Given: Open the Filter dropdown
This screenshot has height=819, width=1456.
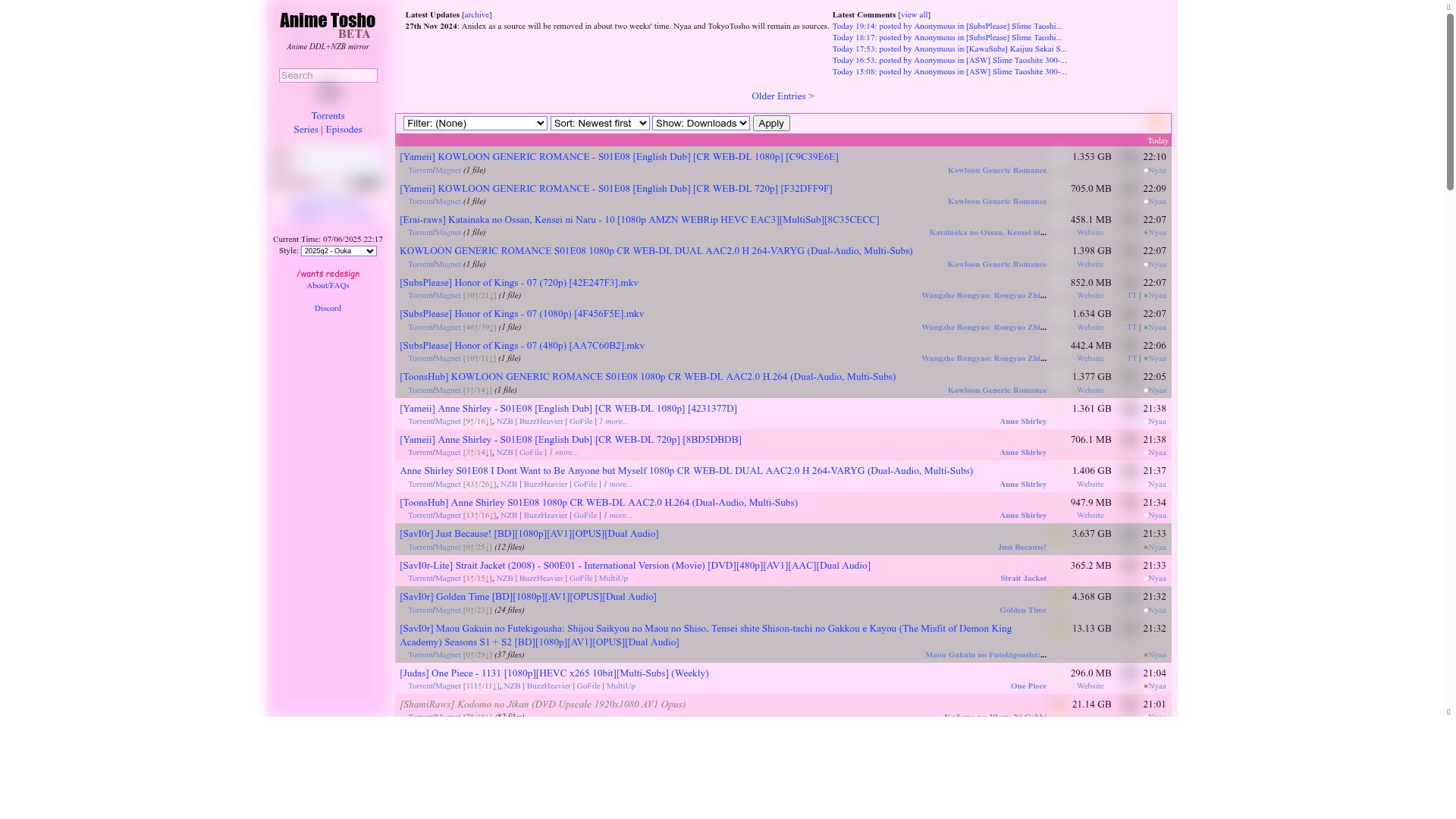Looking at the screenshot, I should point(475,123).
